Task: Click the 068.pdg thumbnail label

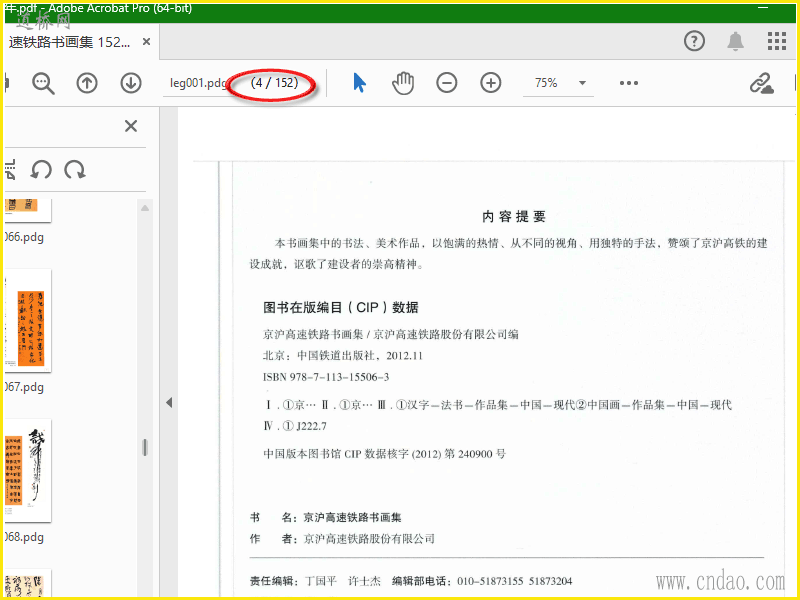Action: click(23, 537)
